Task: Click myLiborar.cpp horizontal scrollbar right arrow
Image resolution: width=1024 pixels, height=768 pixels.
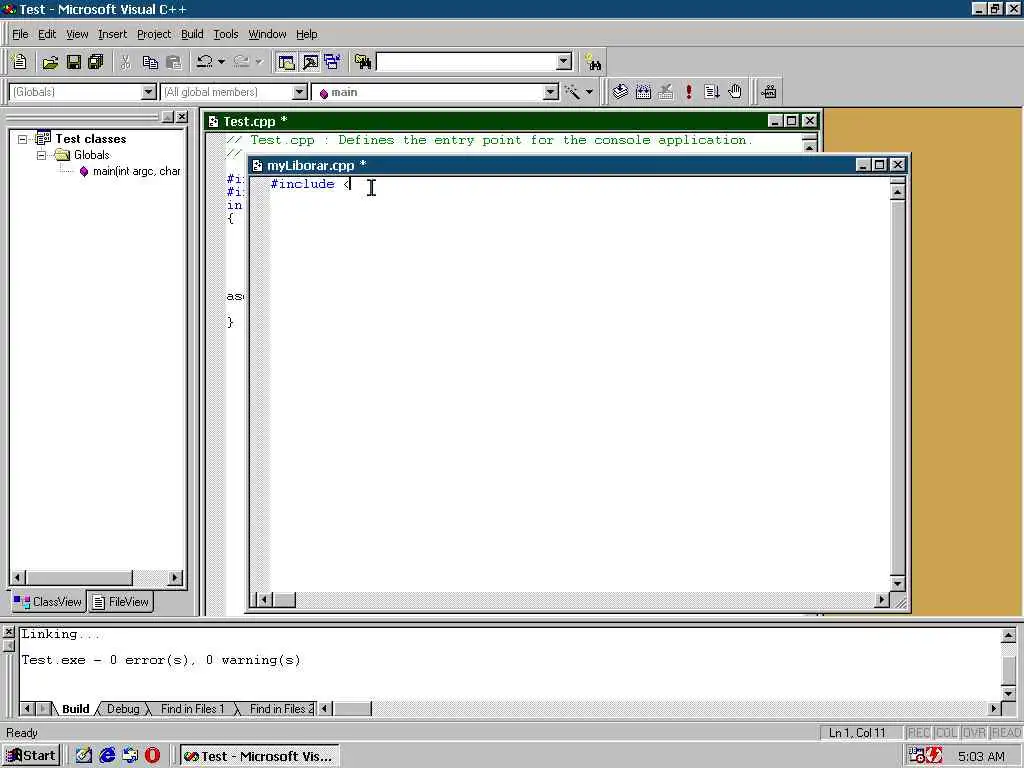Action: 882,599
